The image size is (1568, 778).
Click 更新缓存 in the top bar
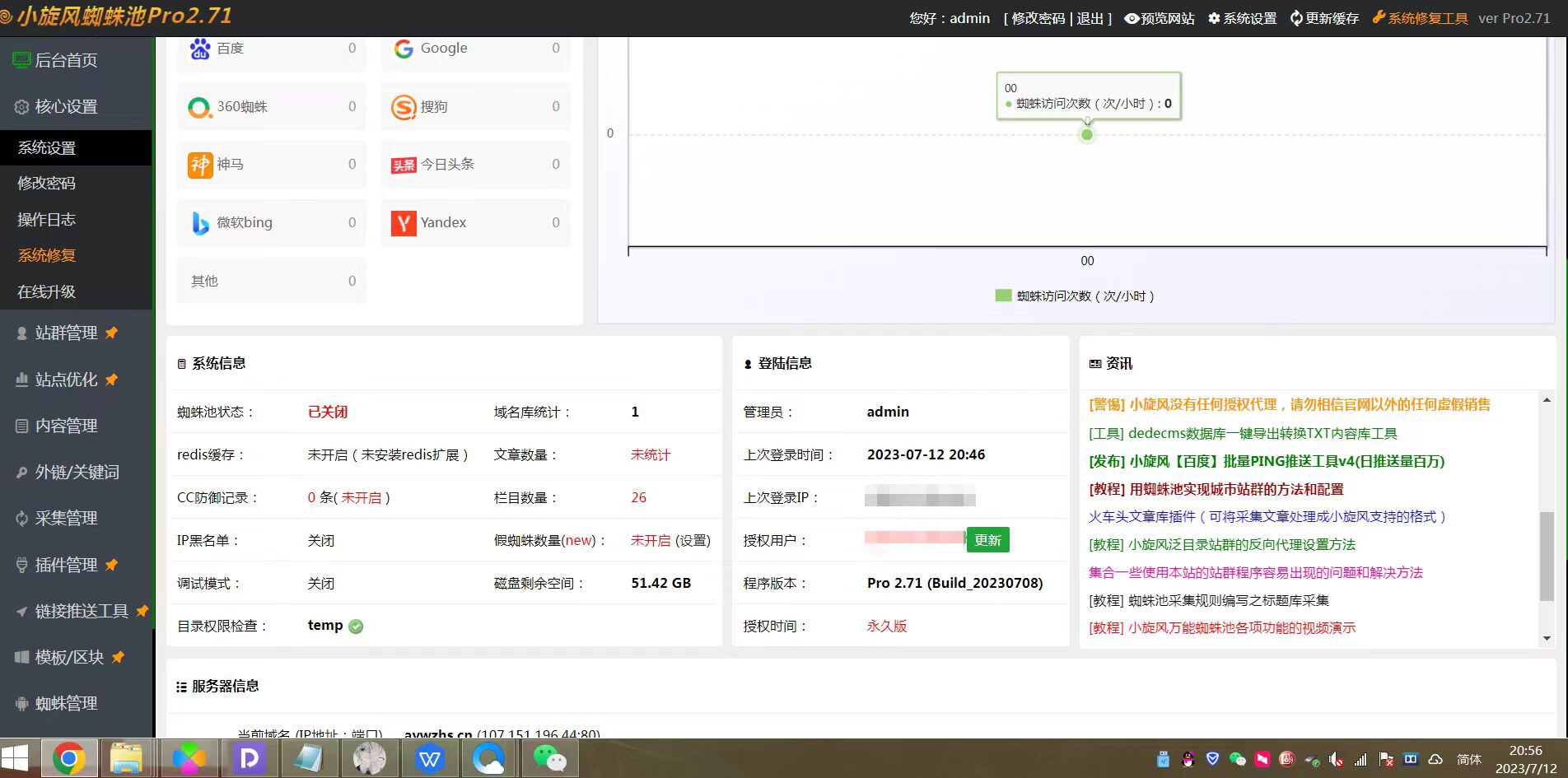pos(1324,18)
